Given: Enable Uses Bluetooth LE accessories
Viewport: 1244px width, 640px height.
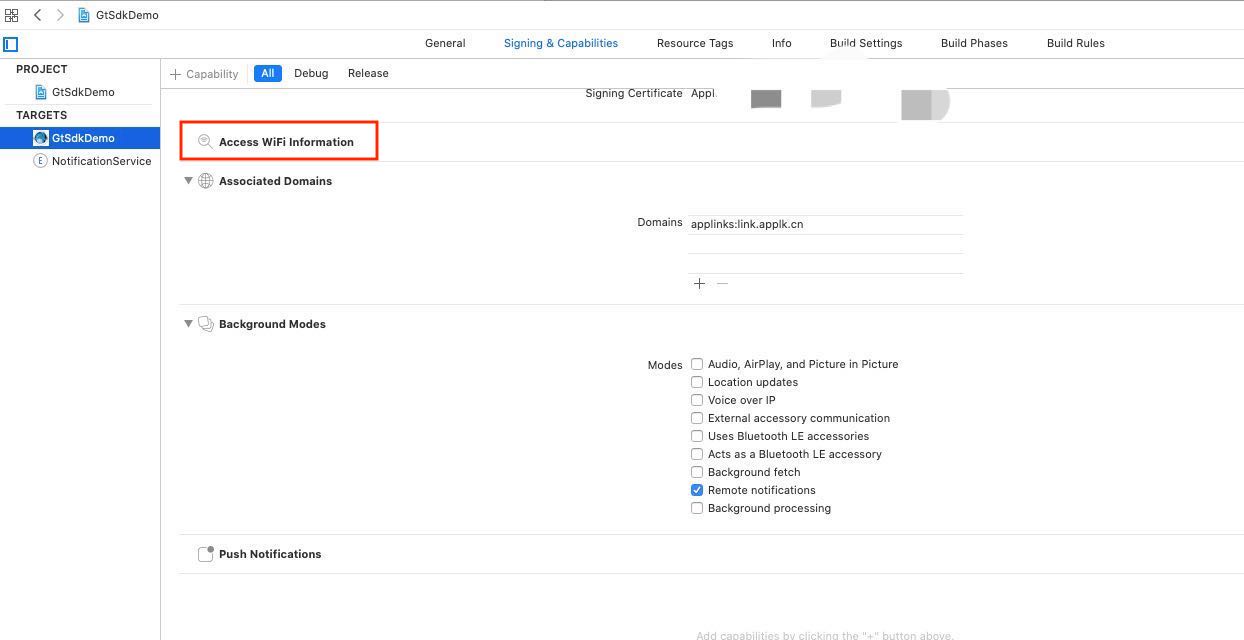Looking at the screenshot, I should click(697, 436).
